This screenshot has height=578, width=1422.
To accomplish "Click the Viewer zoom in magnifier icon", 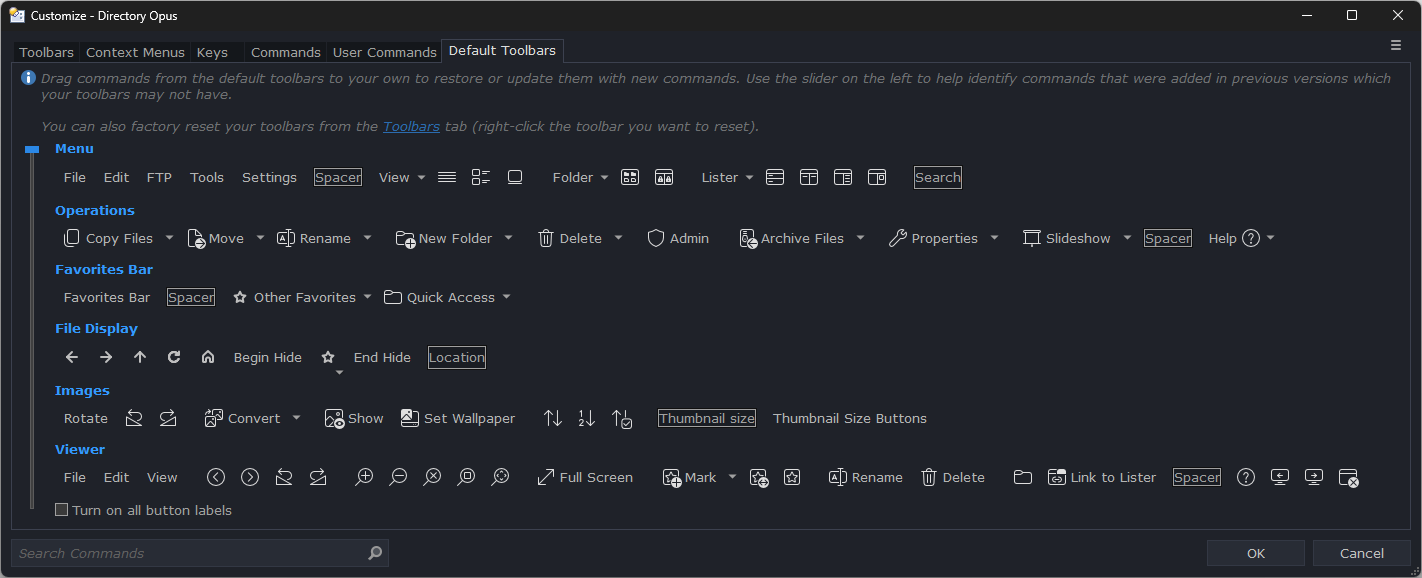I will tap(364, 477).
